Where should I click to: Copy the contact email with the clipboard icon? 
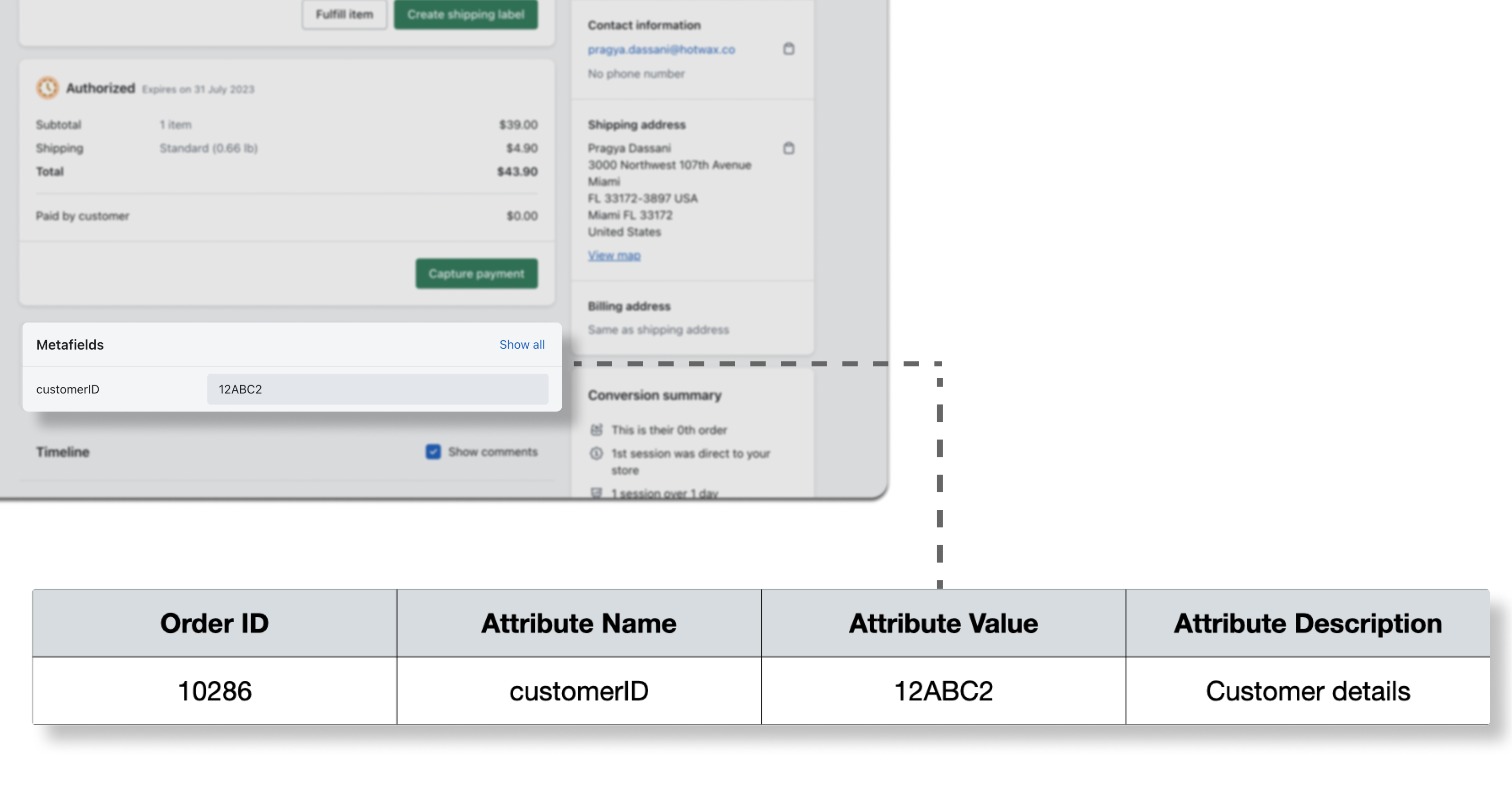(788, 49)
